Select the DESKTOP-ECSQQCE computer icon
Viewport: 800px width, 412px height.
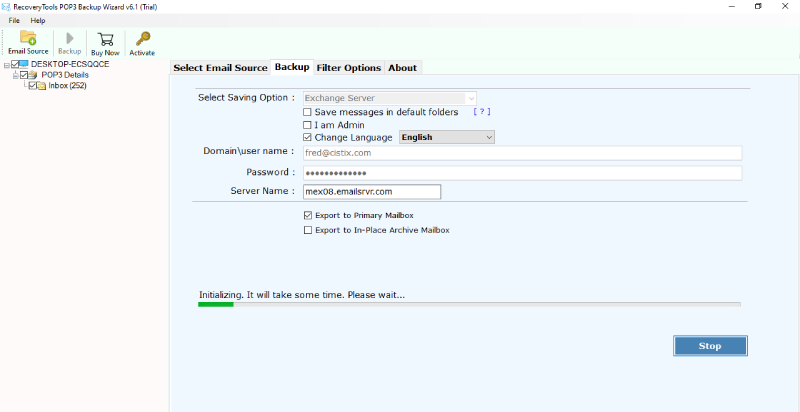24,64
